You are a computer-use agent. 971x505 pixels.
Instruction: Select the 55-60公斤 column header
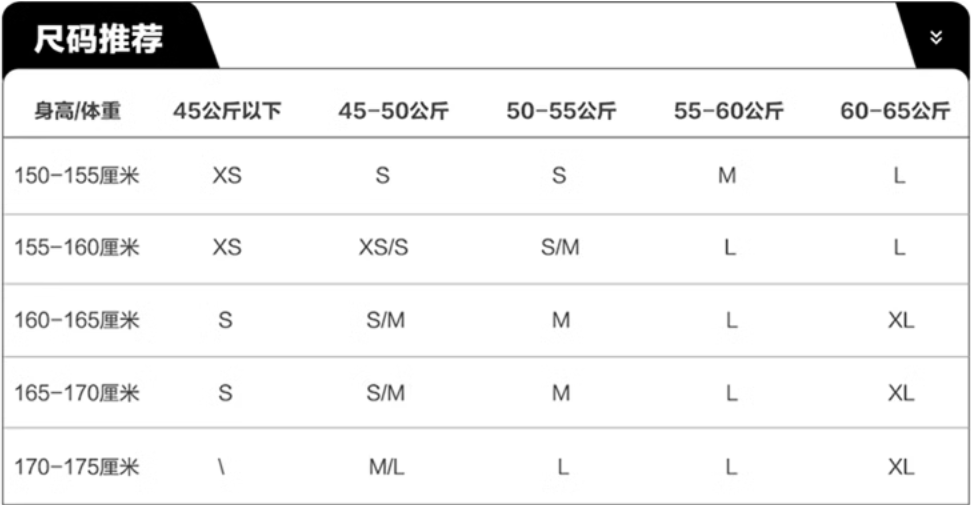coord(728,111)
